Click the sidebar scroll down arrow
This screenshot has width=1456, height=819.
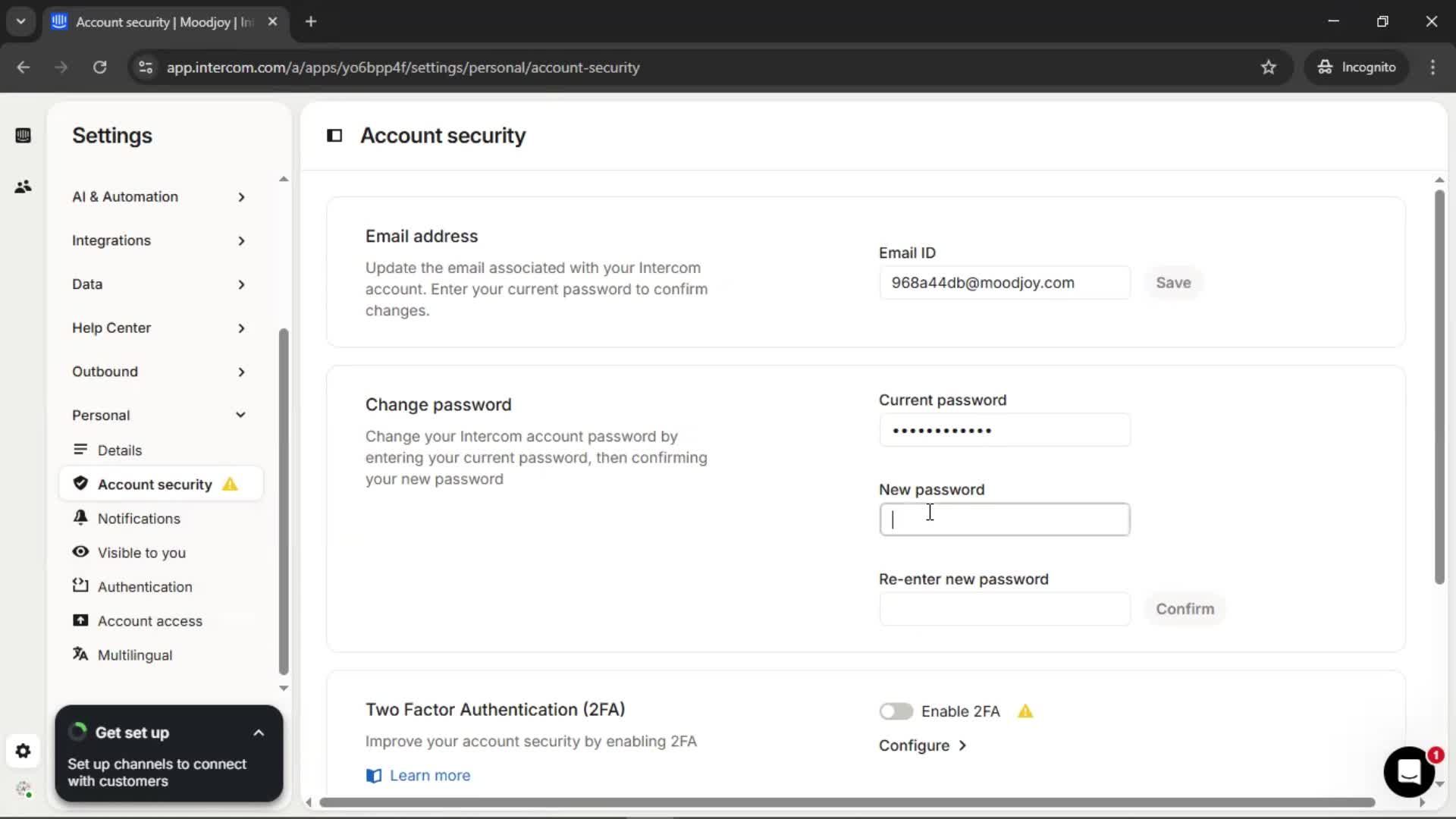[x=284, y=689]
